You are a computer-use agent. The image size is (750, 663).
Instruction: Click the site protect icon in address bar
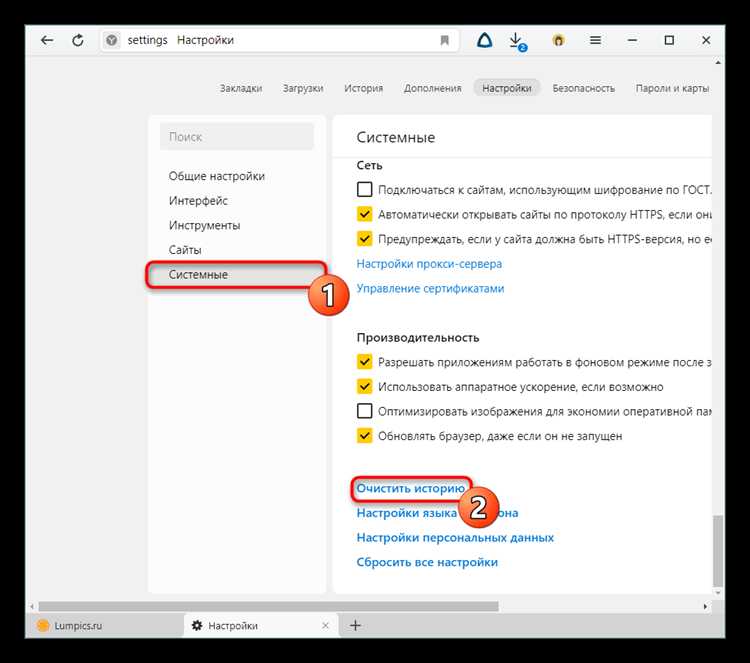(x=111, y=40)
